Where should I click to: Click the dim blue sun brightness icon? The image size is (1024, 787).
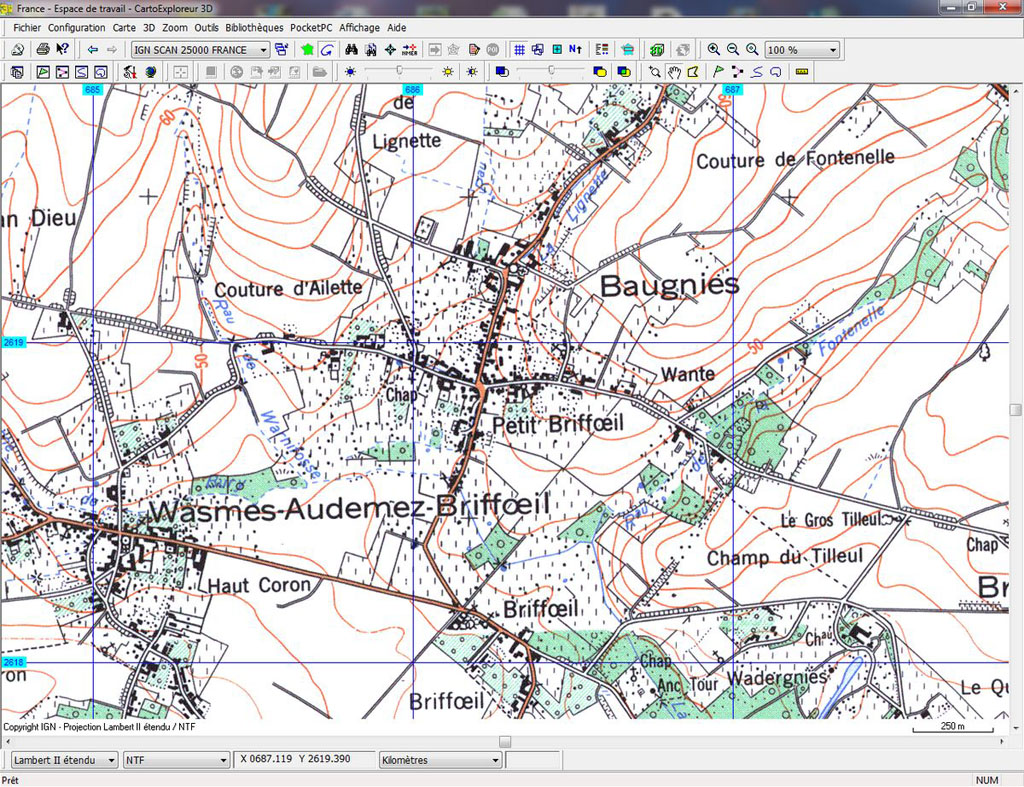tap(350, 72)
